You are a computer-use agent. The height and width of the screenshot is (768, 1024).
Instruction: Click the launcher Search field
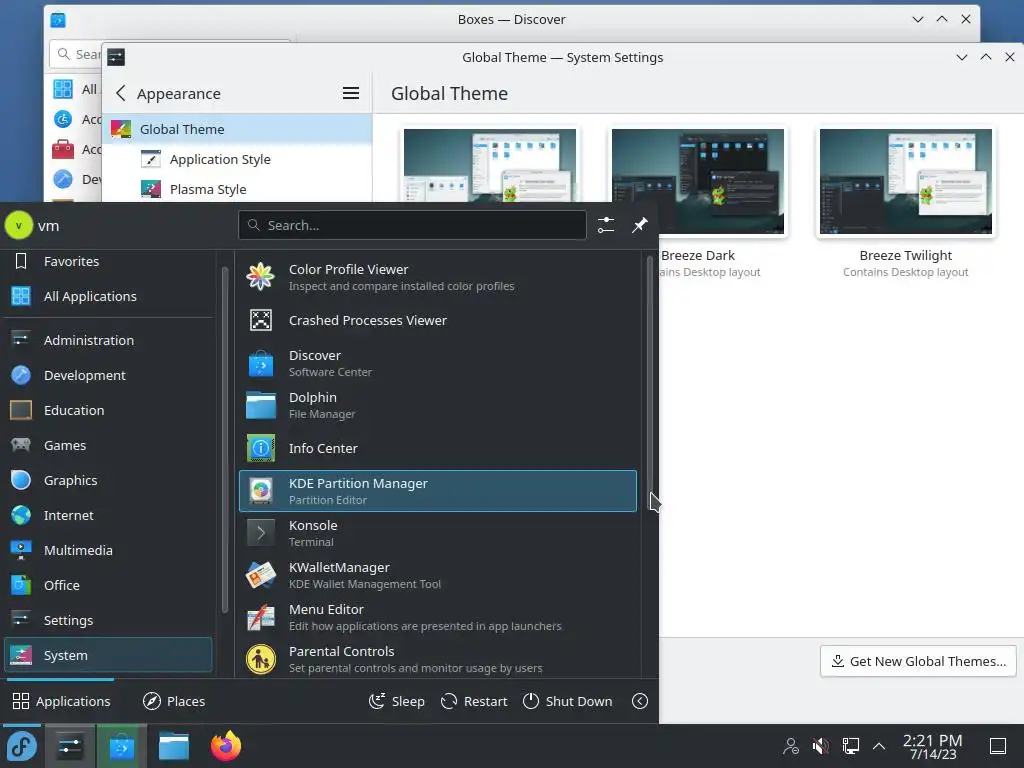412,225
